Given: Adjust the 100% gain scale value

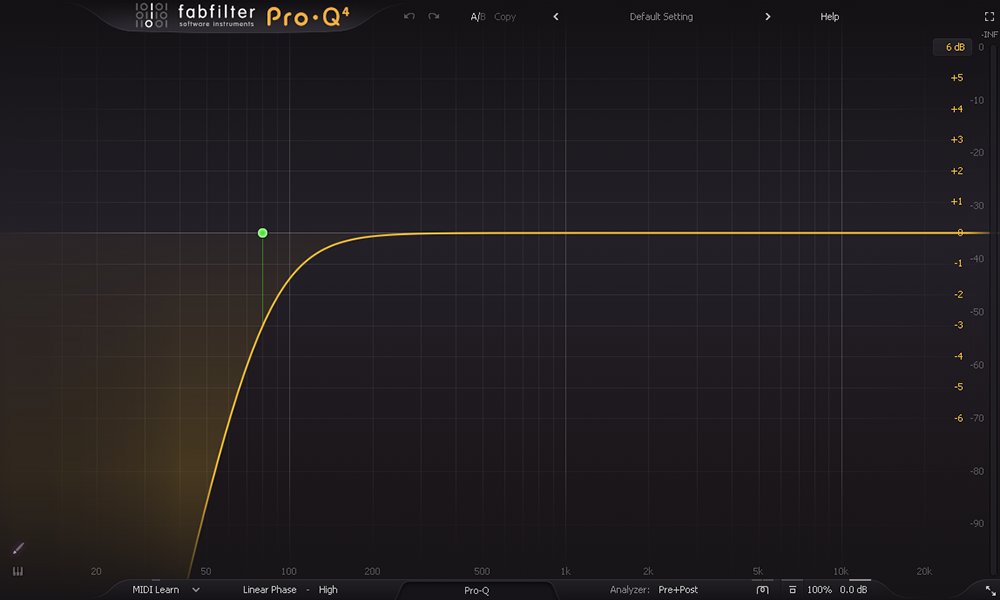Looking at the screenshot, I should click(819, 590).
